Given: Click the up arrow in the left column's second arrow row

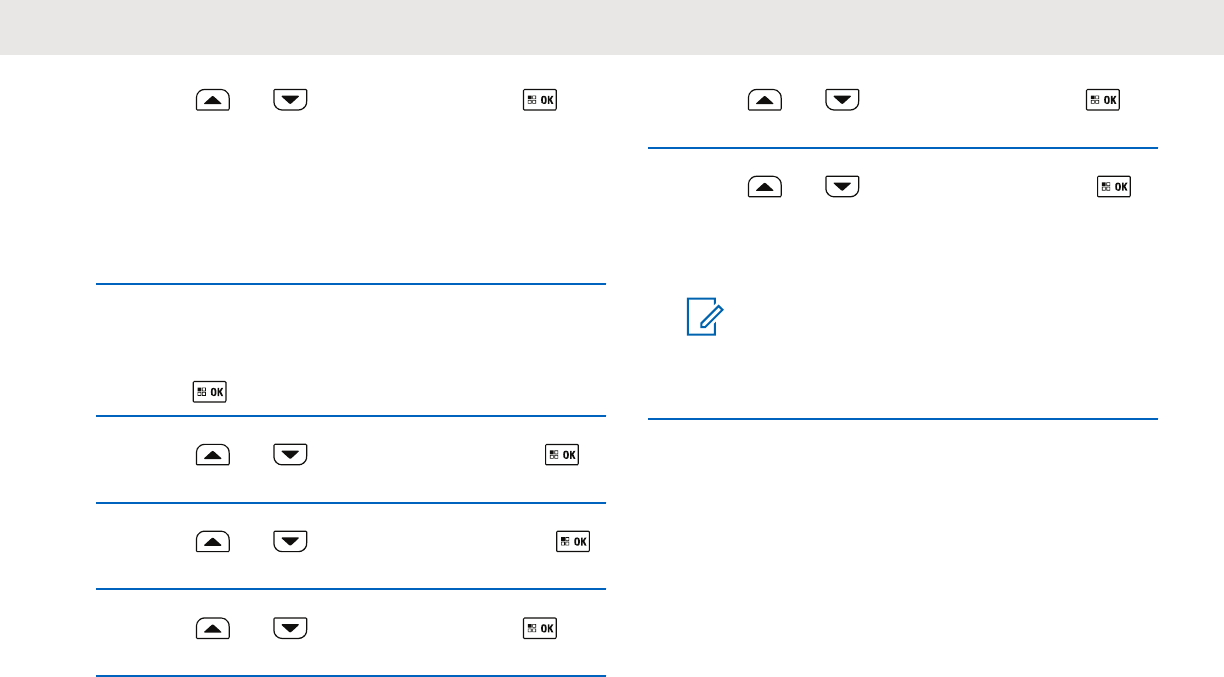Looking at the screenshot, I should [213, 456].
